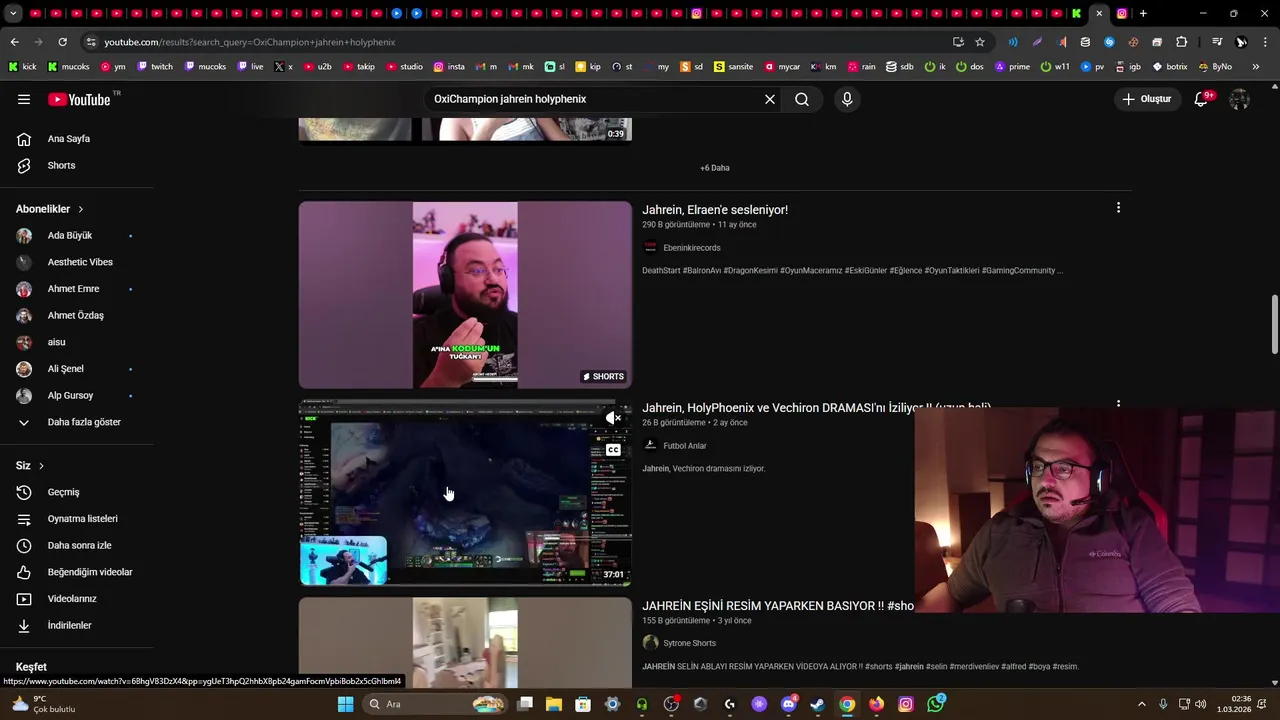Expand the system tray hidden icons

click(1141, 704)
